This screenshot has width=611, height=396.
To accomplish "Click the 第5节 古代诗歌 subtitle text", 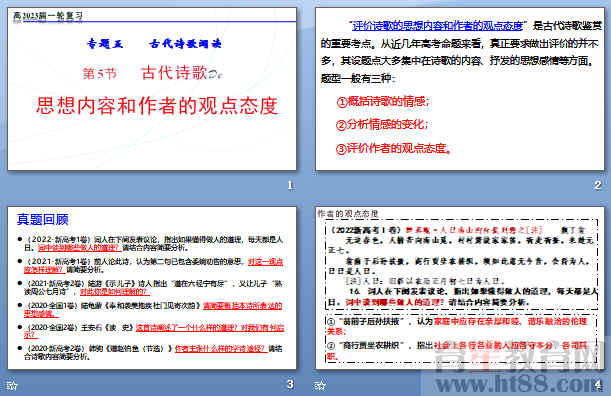I will click(152, 73).
